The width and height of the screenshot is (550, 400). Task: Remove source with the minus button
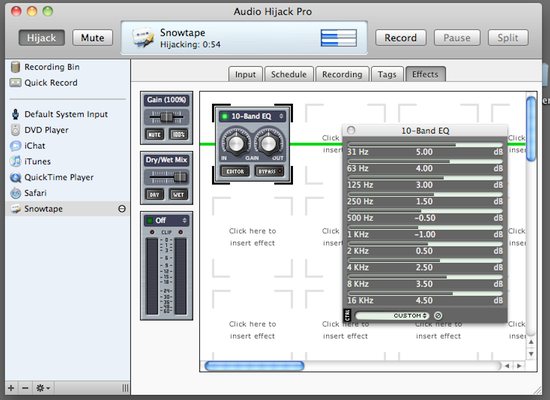25,388
